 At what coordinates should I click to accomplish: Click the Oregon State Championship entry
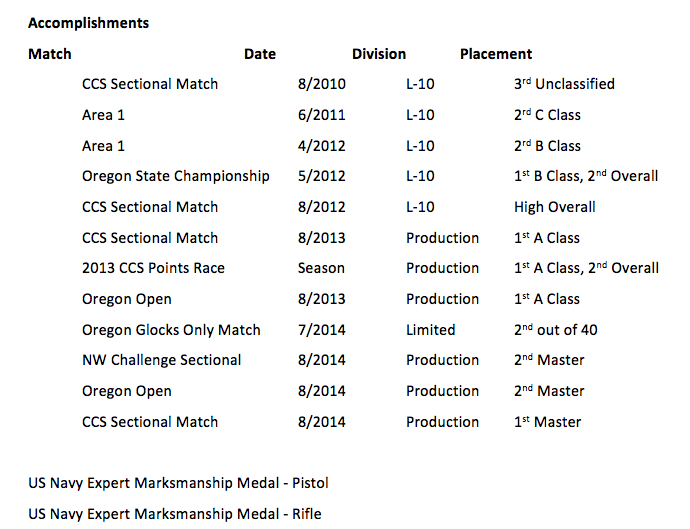click(x=176, y=176)
